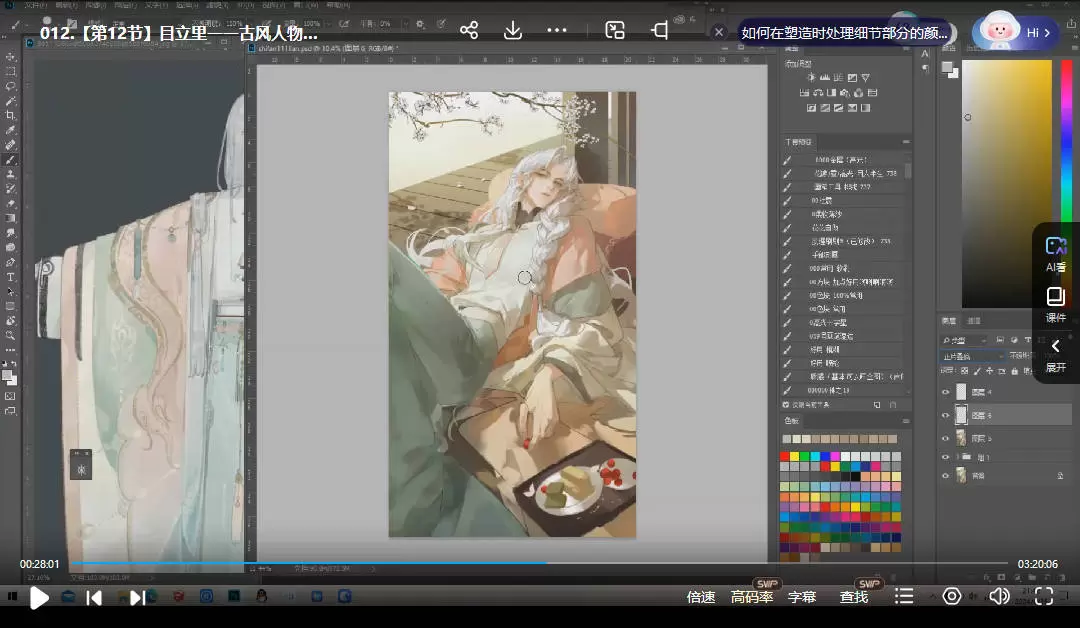Image resolution: width=1080 pixels, height=628 pixels.
Task: Select the Eraser tool
Action: [x=10, y=204]
